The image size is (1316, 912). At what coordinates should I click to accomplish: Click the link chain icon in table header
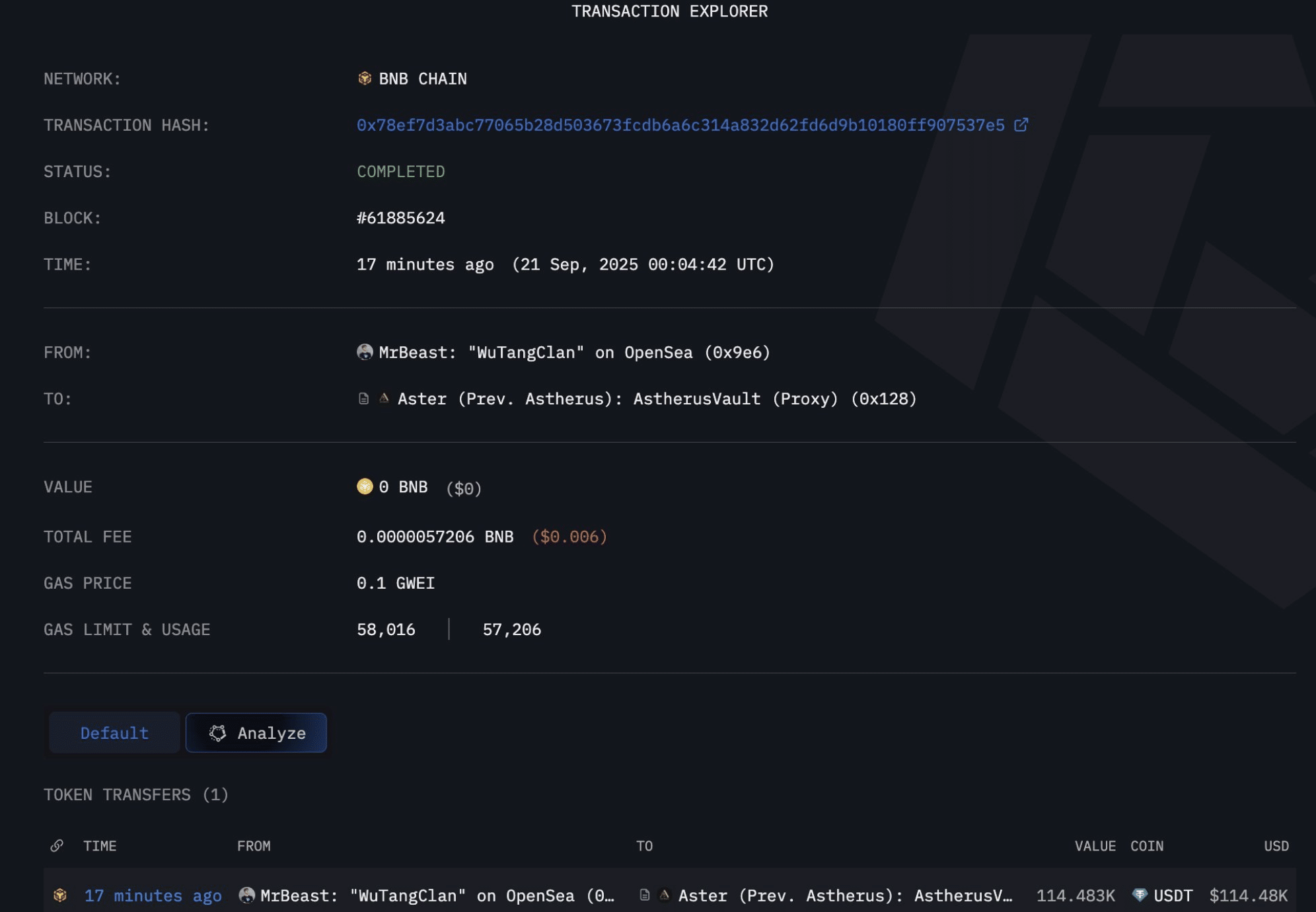click(x=57, y=845)
